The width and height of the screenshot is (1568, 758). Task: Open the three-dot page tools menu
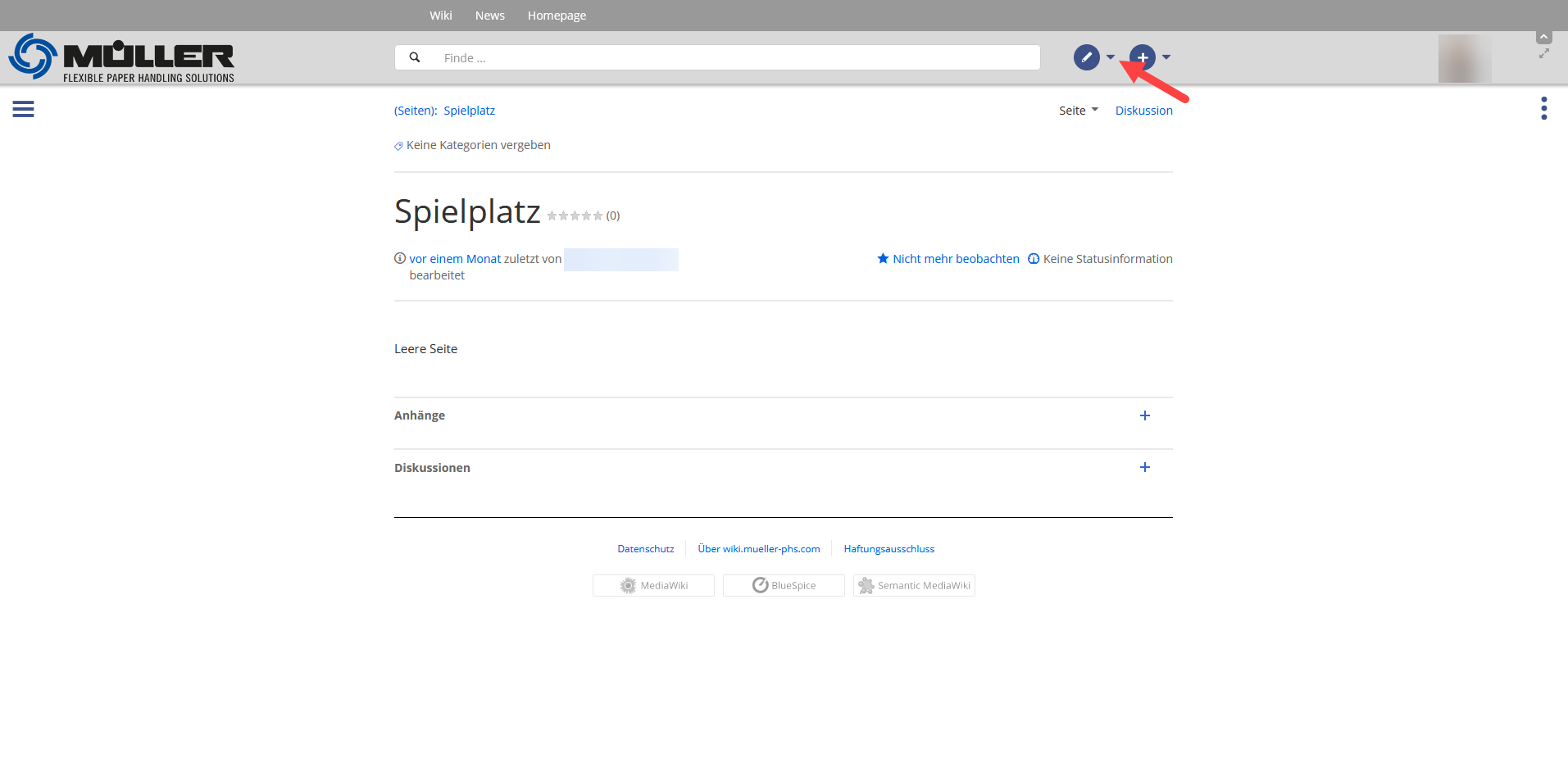(x=1543, y=108)
